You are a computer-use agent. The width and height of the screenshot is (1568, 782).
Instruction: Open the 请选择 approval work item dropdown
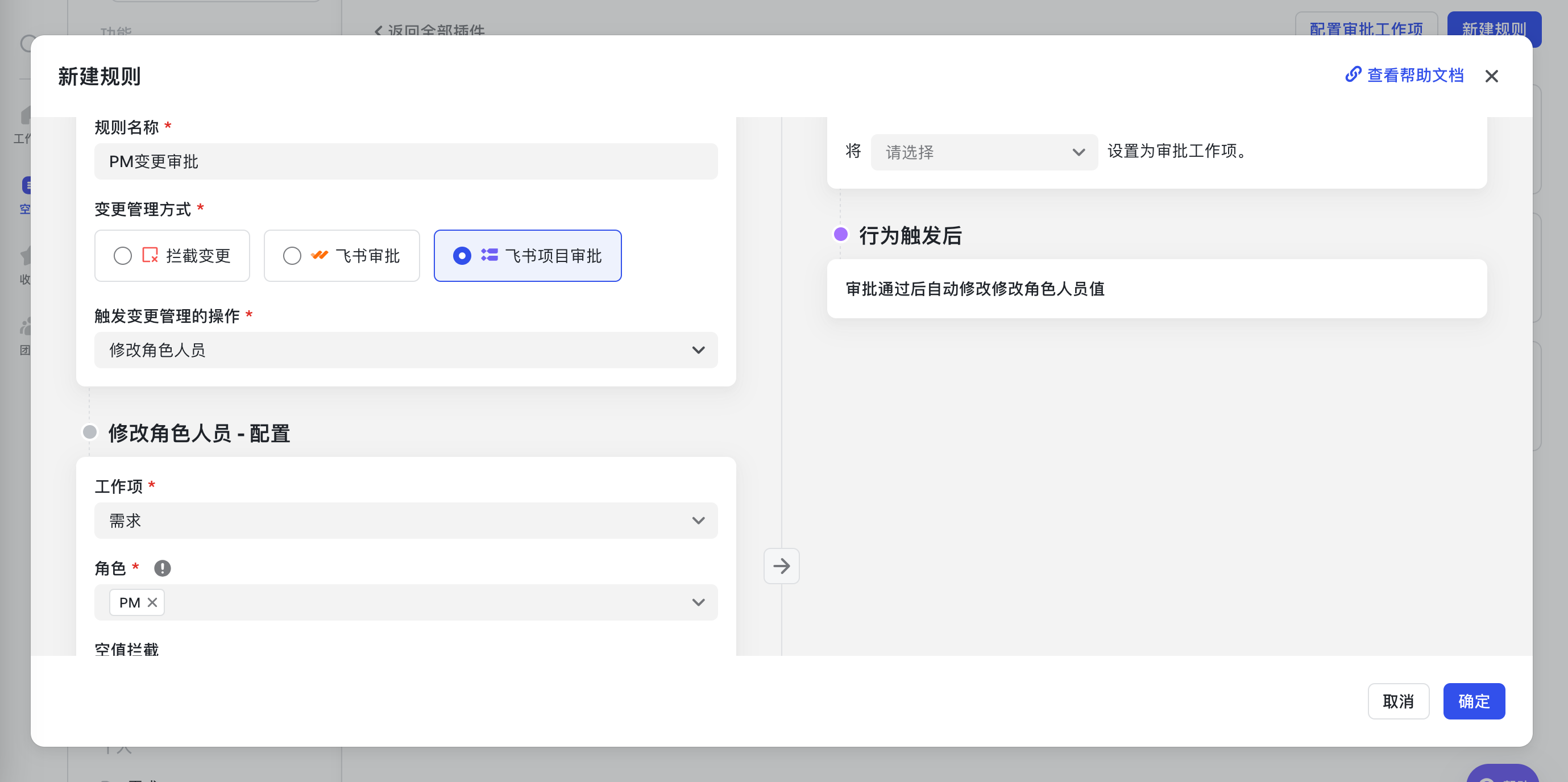coord(984,152)
